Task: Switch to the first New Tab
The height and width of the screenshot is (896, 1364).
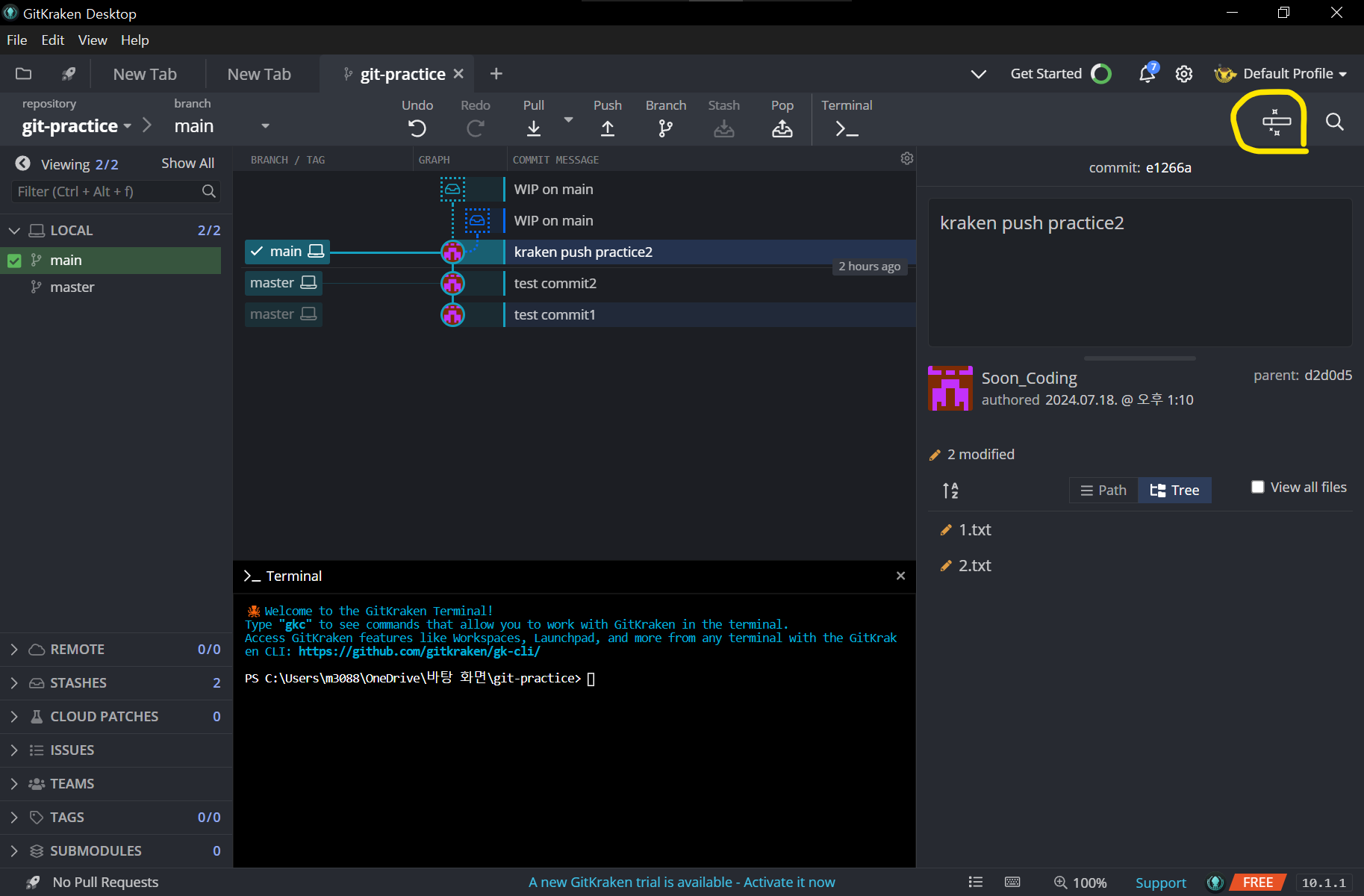Action: 145,74
